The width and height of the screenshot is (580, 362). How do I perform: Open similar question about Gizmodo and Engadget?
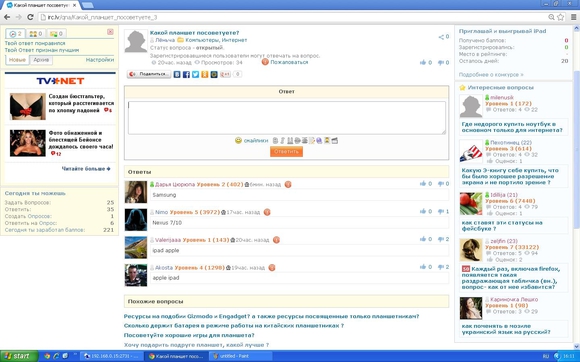point(271,316)
